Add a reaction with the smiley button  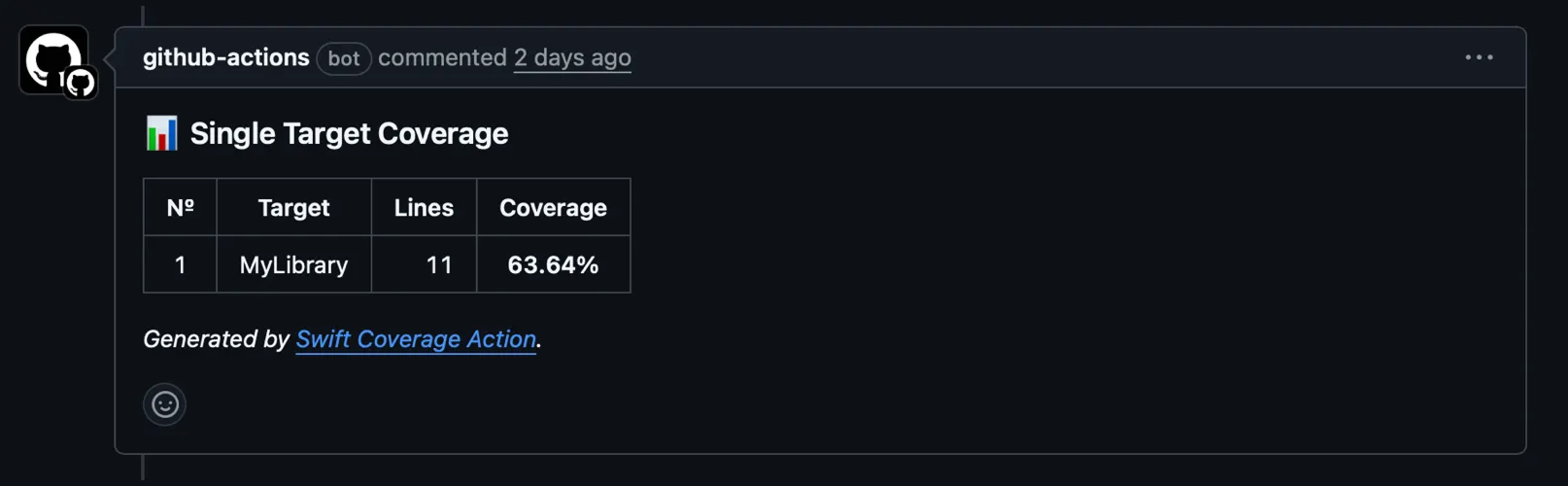[x=165, y=404]
